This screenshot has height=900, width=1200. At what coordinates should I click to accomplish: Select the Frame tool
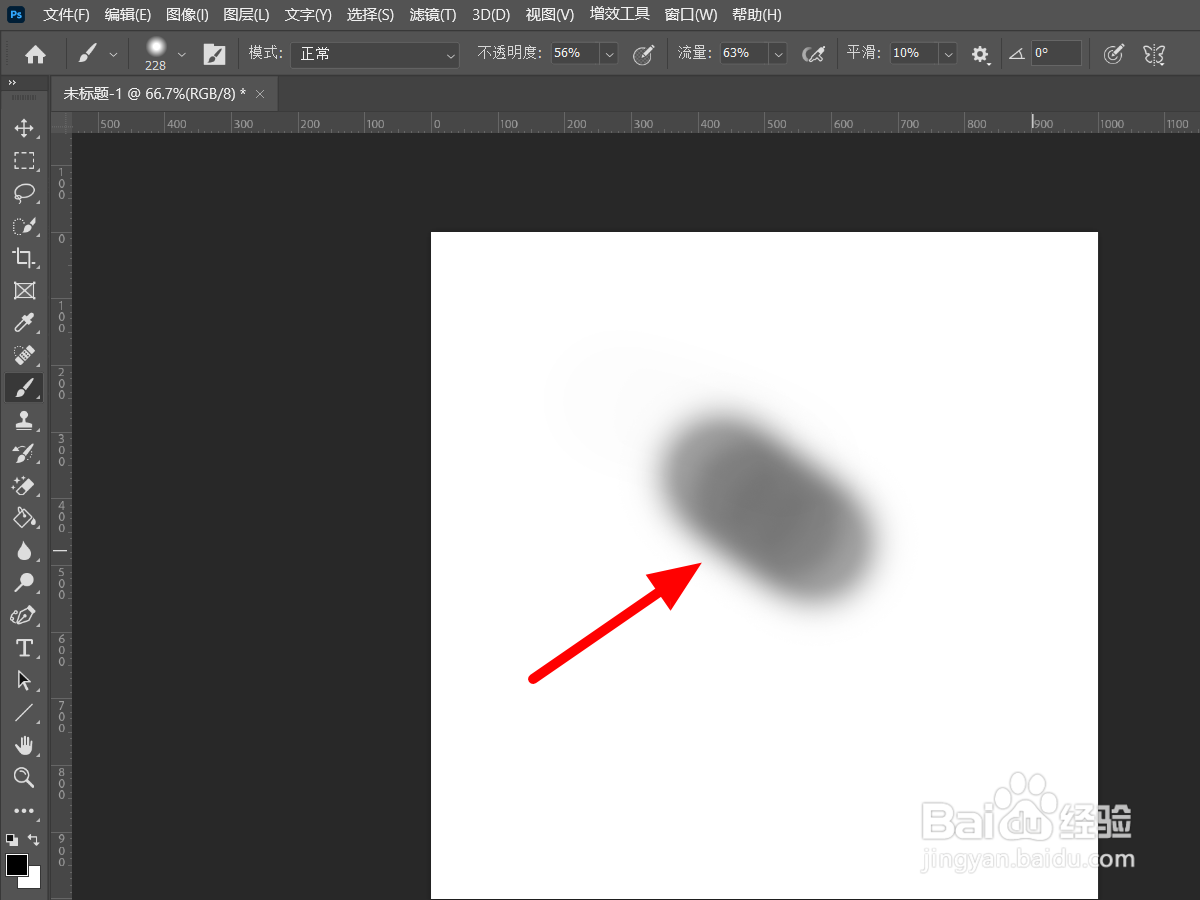tap(24, 290)
